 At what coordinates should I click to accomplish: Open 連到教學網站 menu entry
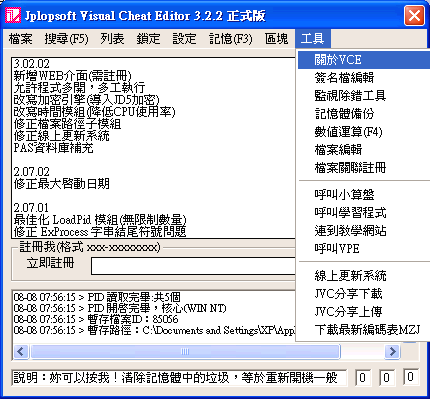363,231
